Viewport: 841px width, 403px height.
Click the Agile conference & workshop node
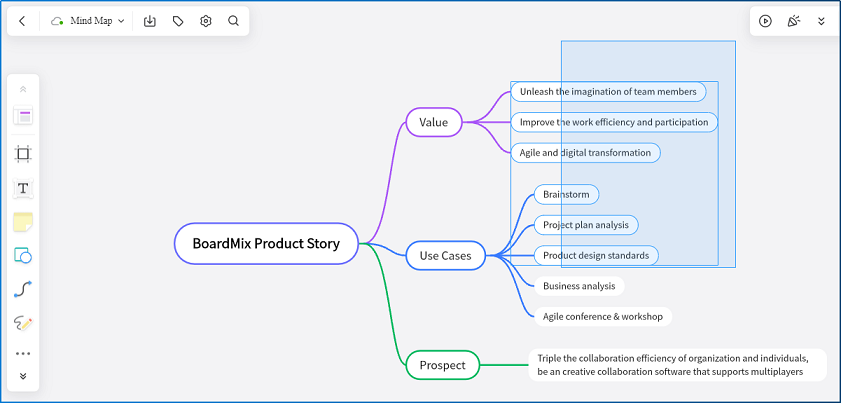click(603, 317)
